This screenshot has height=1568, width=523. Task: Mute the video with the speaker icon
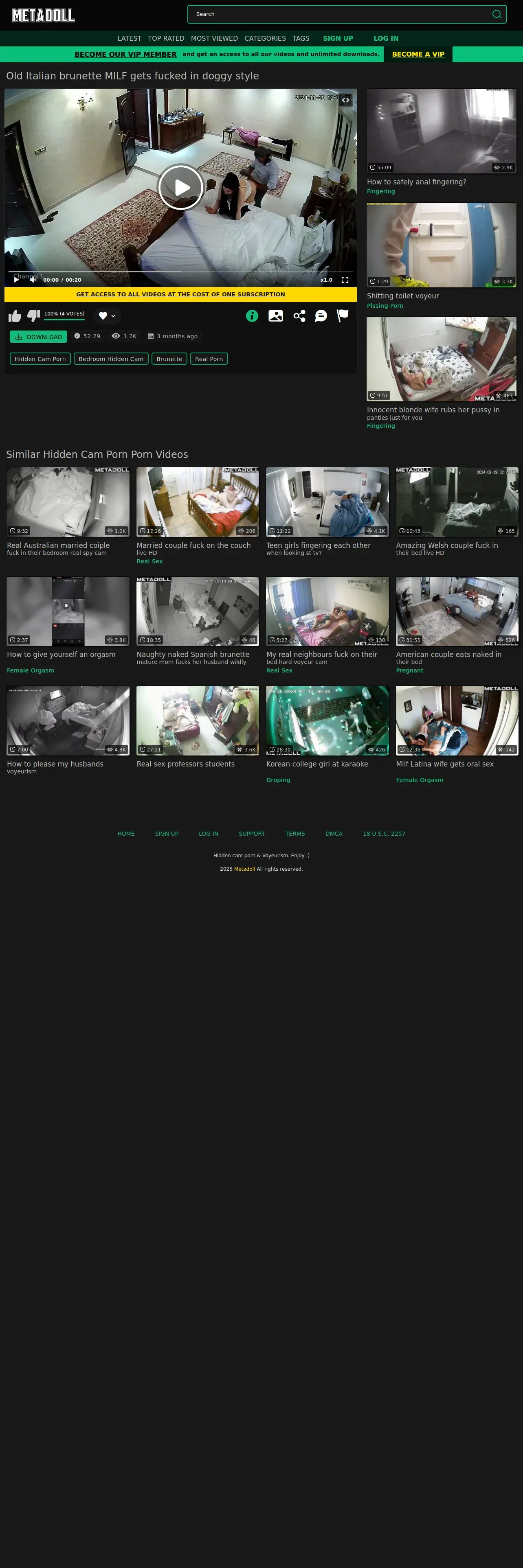[33, 280]
